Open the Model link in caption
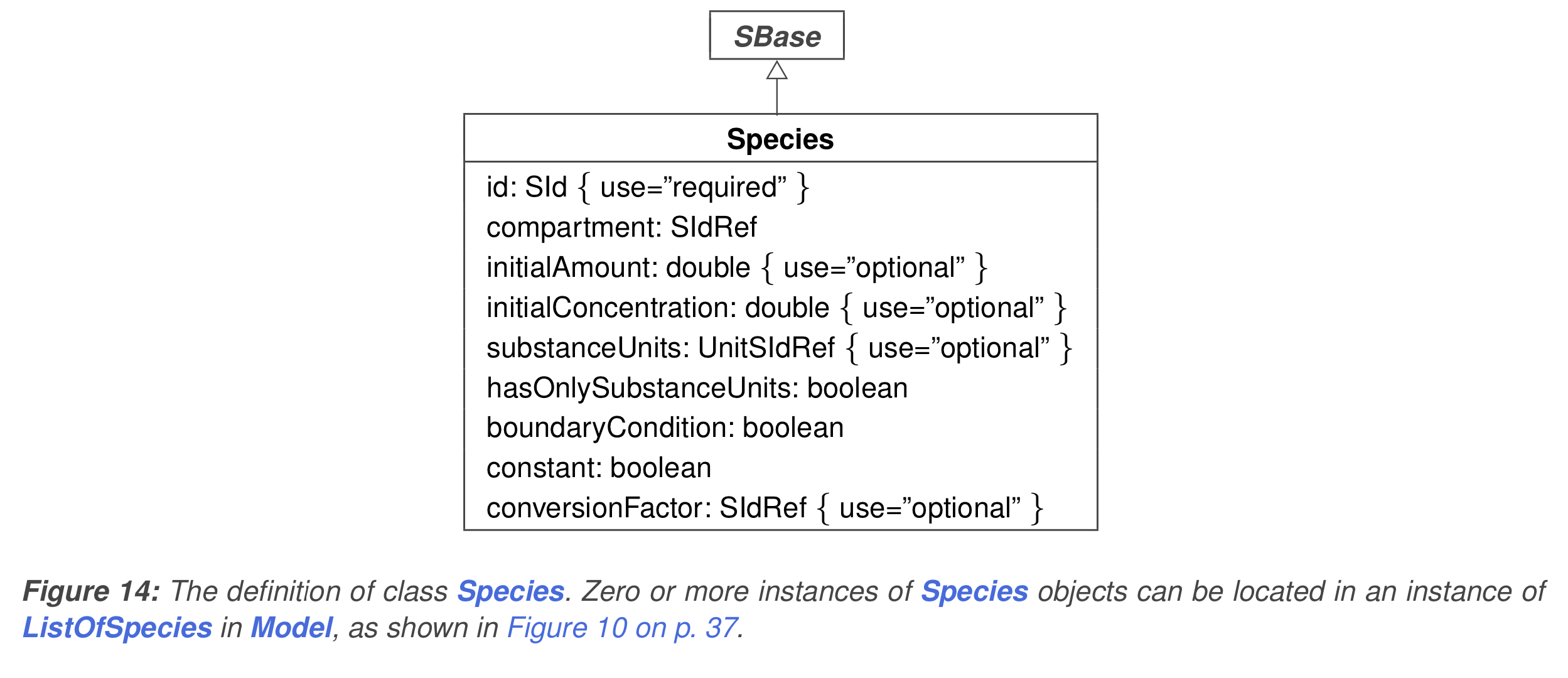Screen dimensions: 1568x678 291,628
